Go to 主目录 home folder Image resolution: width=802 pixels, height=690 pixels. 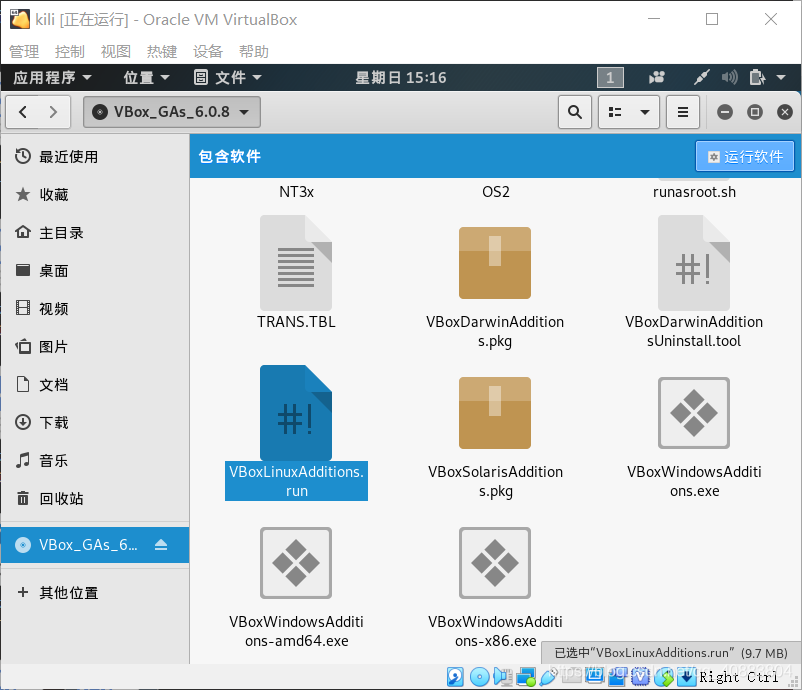coord(95,233)
